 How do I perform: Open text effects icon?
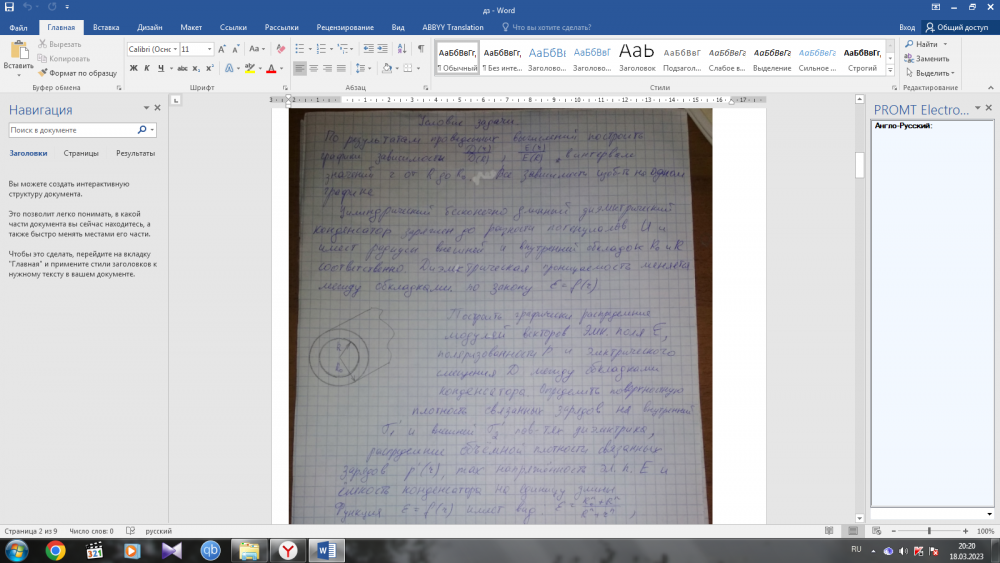click(229, 68)
